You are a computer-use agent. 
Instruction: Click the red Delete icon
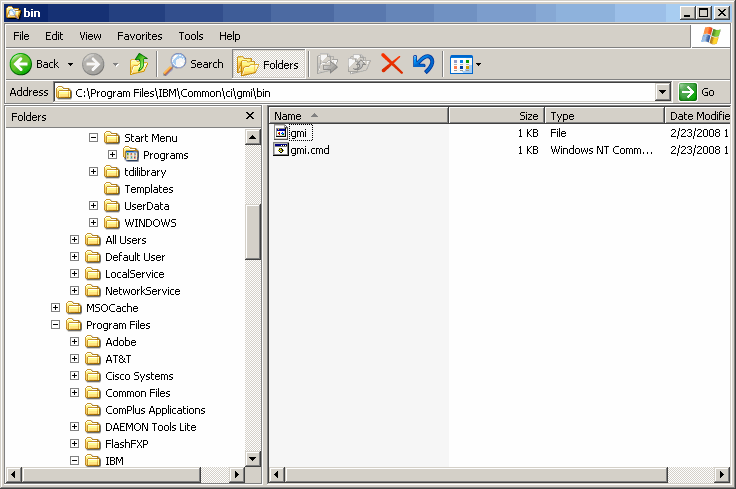click(x=392, y=64)
